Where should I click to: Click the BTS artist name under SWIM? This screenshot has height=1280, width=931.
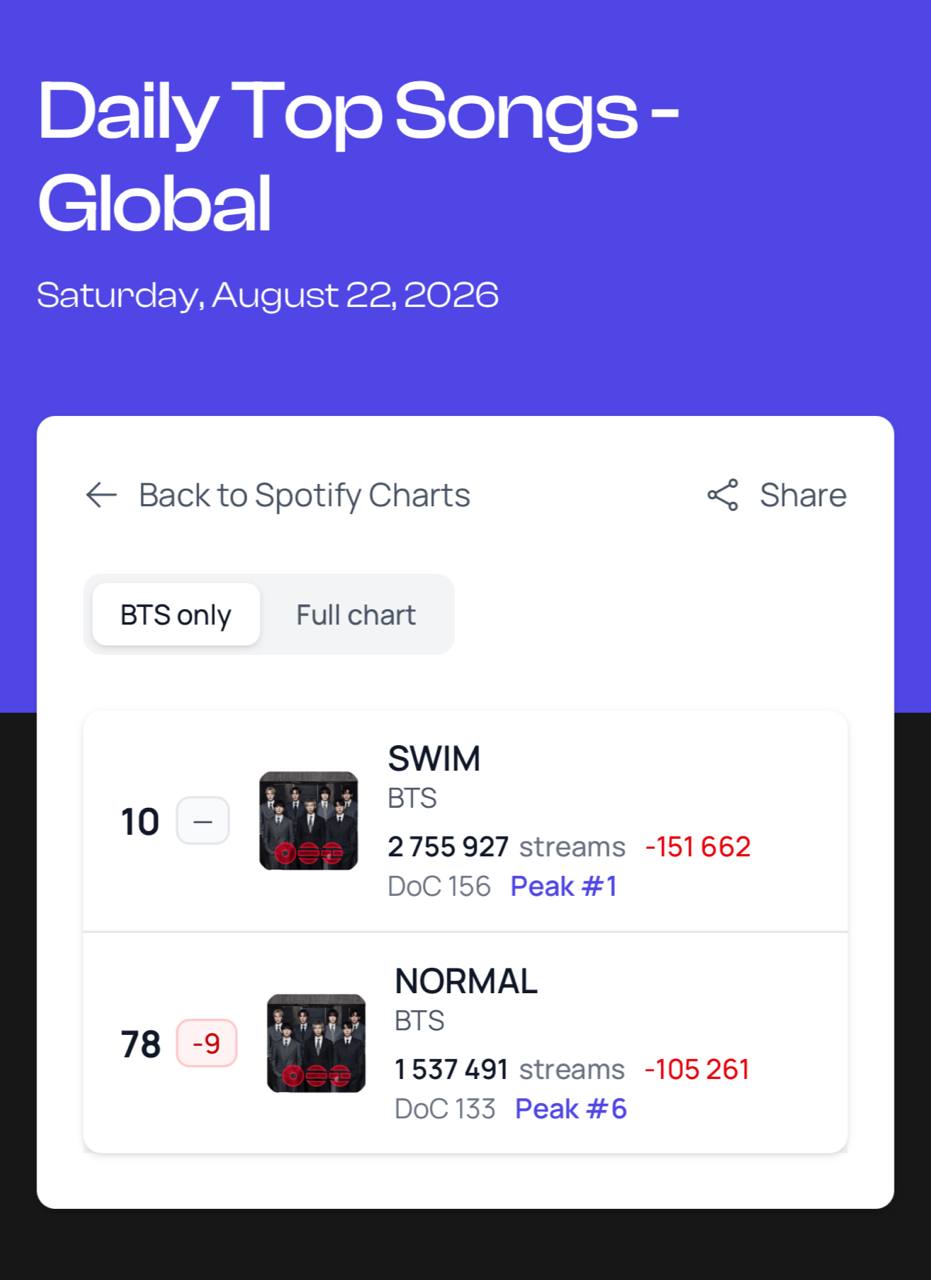412,799
